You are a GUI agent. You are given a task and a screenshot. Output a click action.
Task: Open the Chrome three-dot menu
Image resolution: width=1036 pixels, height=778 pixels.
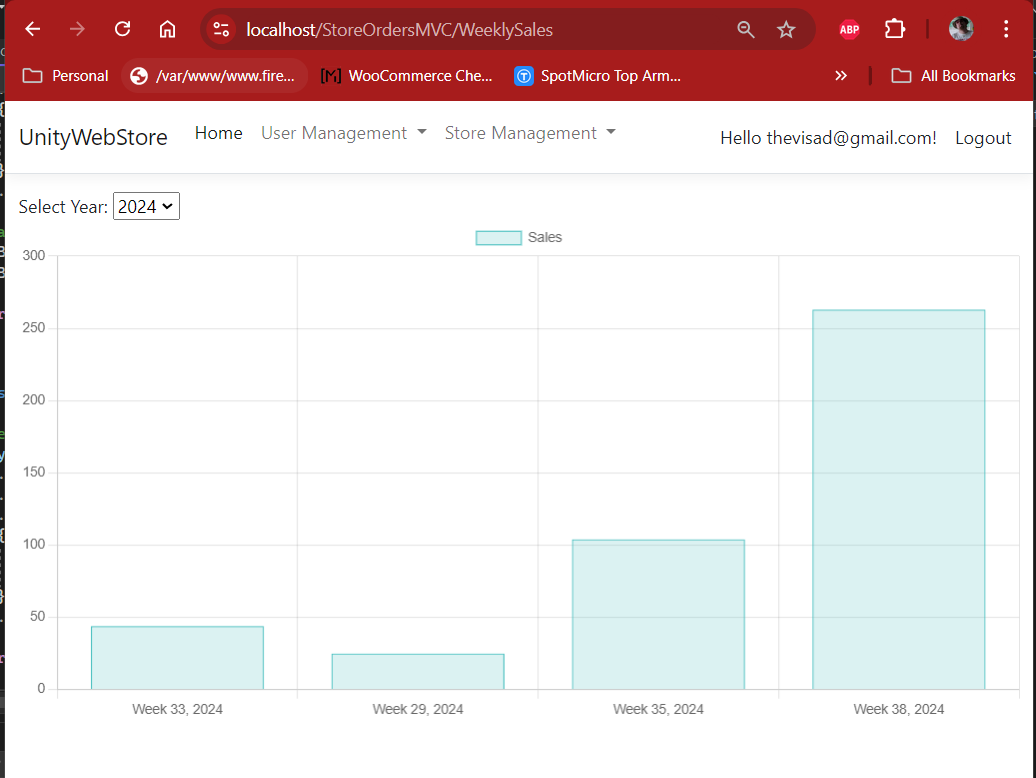(x=1006, y=30)
